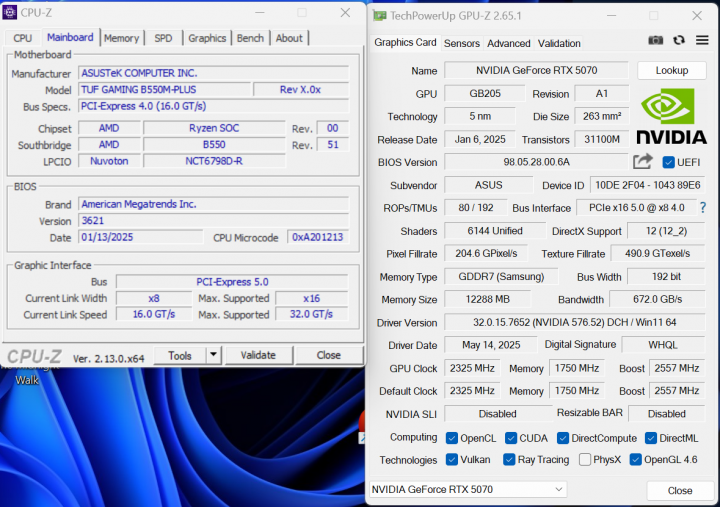Click manufacturer ASUSTeK COMPUTER INC.

[214, 73]
